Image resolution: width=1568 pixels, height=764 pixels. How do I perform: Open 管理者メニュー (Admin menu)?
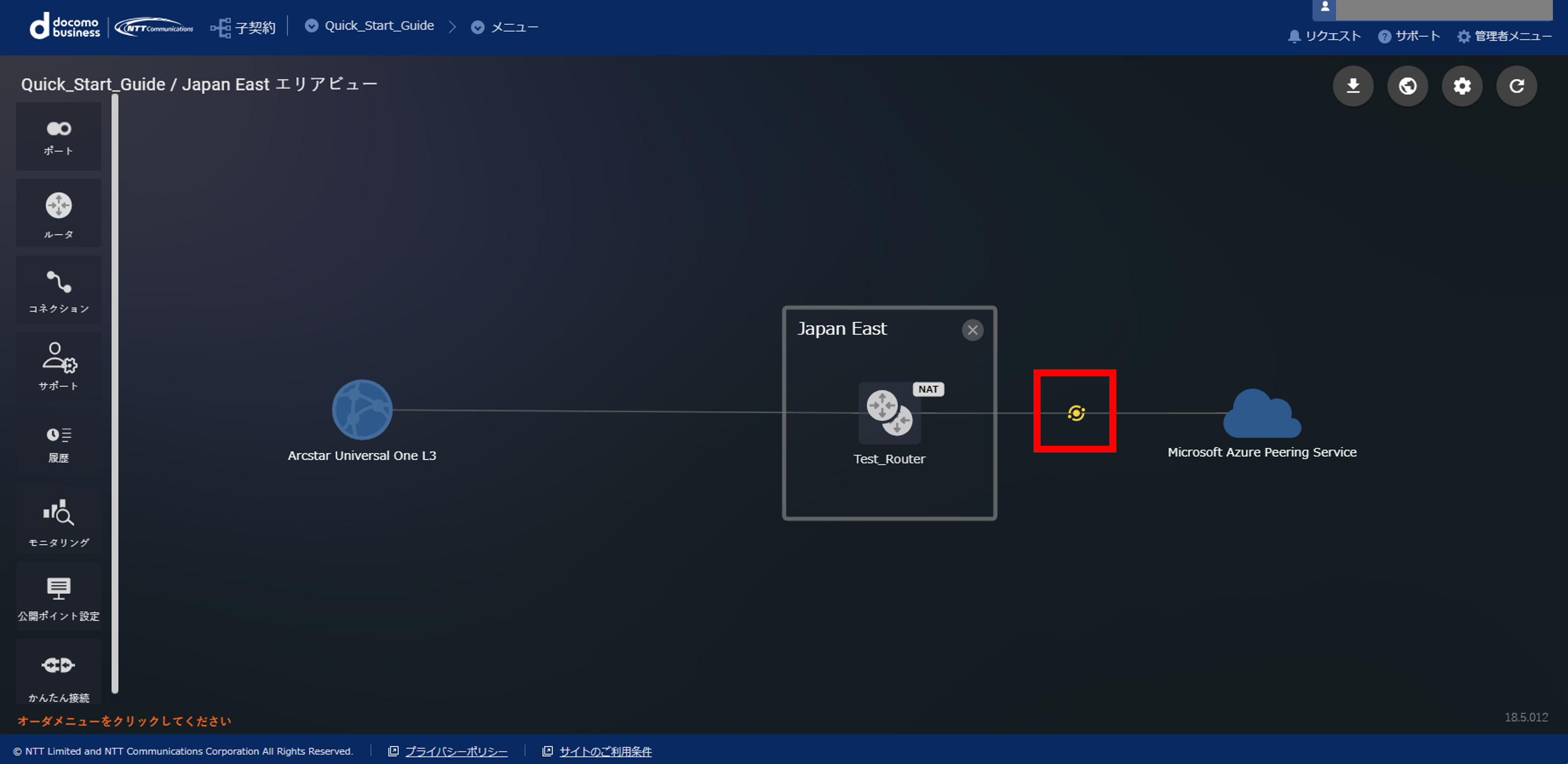(x=1505, y=36)
